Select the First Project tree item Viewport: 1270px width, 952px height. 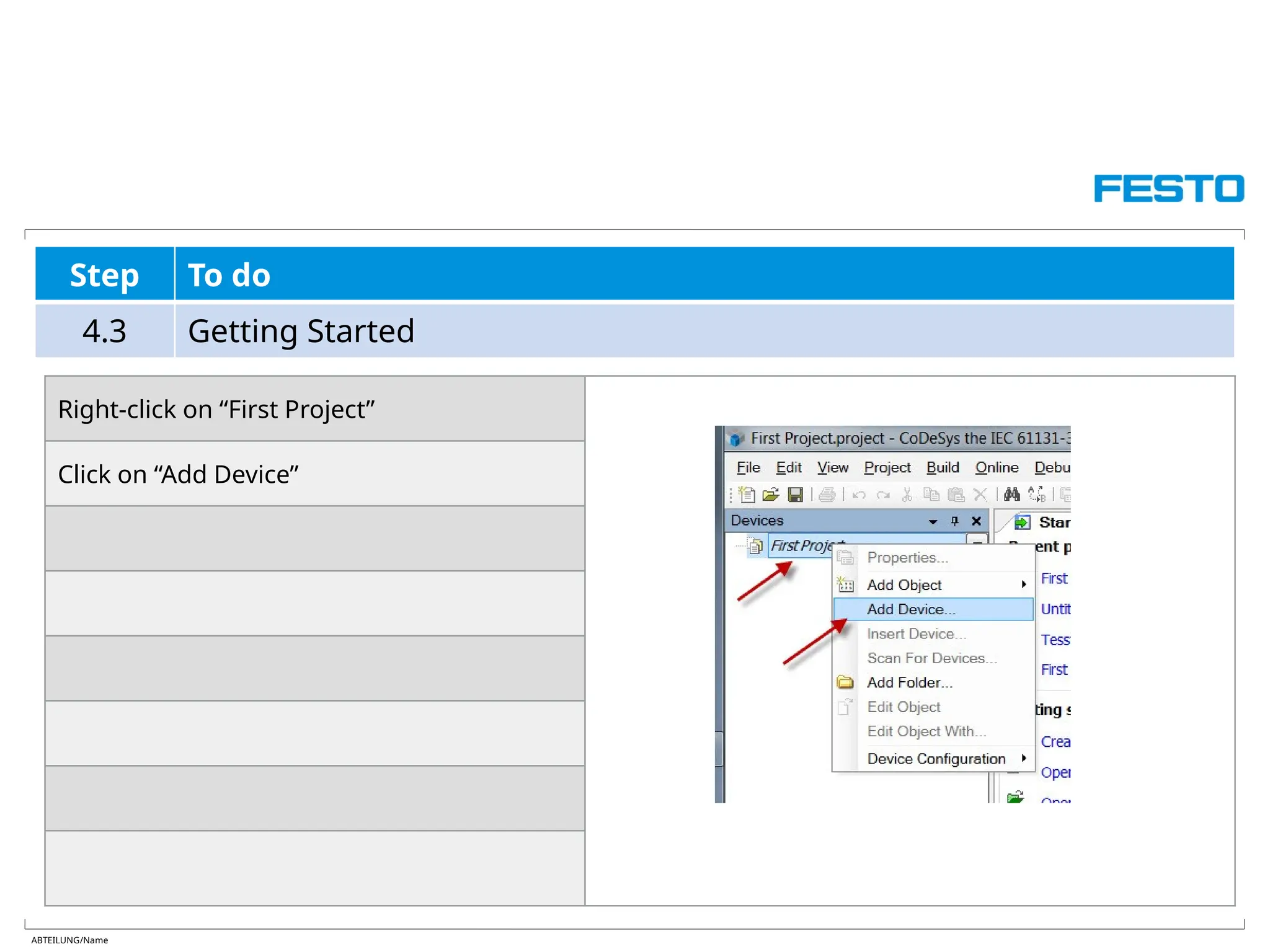click(800, 545)
